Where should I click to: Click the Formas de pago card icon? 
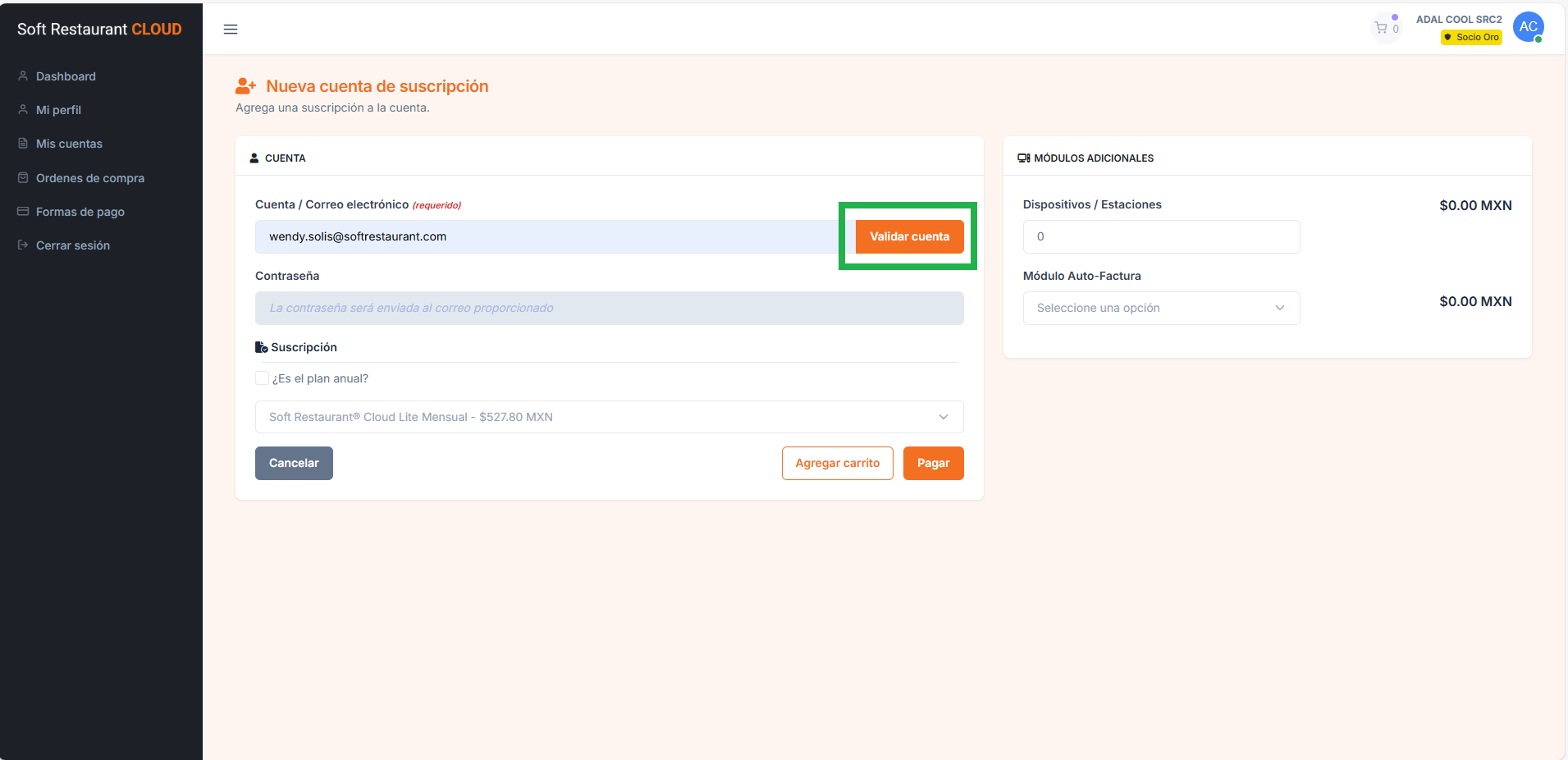click(x=23, y=211)
